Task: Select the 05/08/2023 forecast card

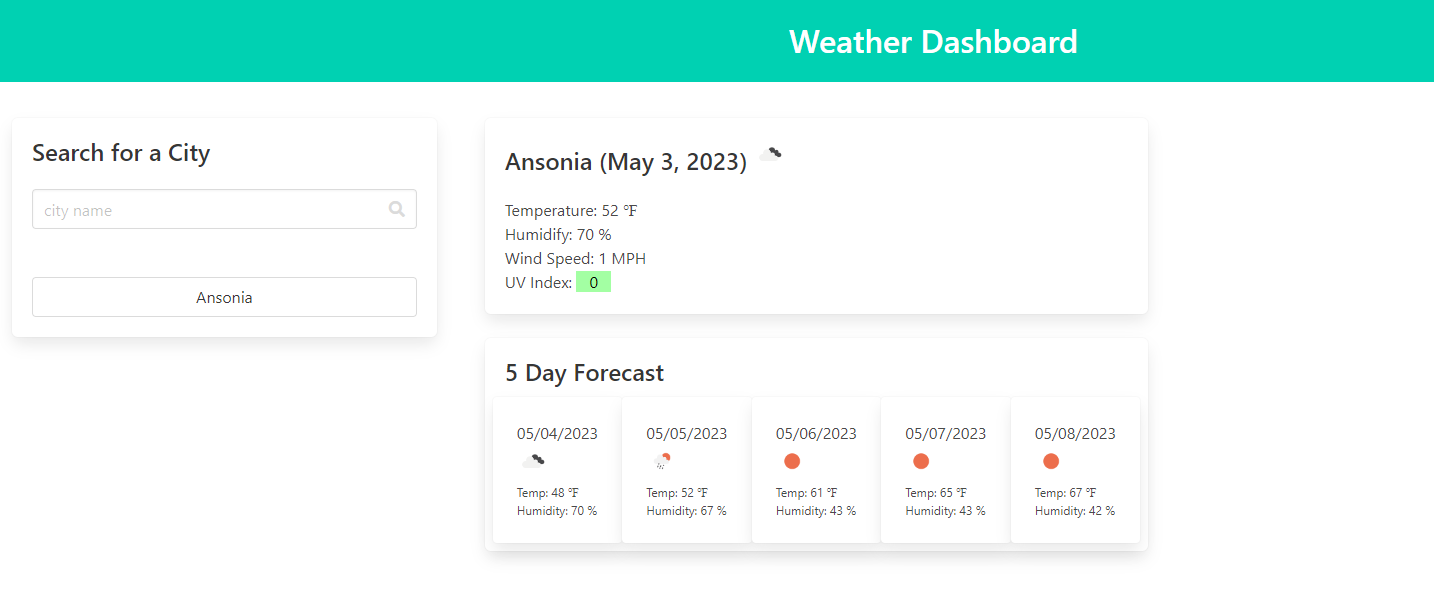Action: tap(1075, 470)
